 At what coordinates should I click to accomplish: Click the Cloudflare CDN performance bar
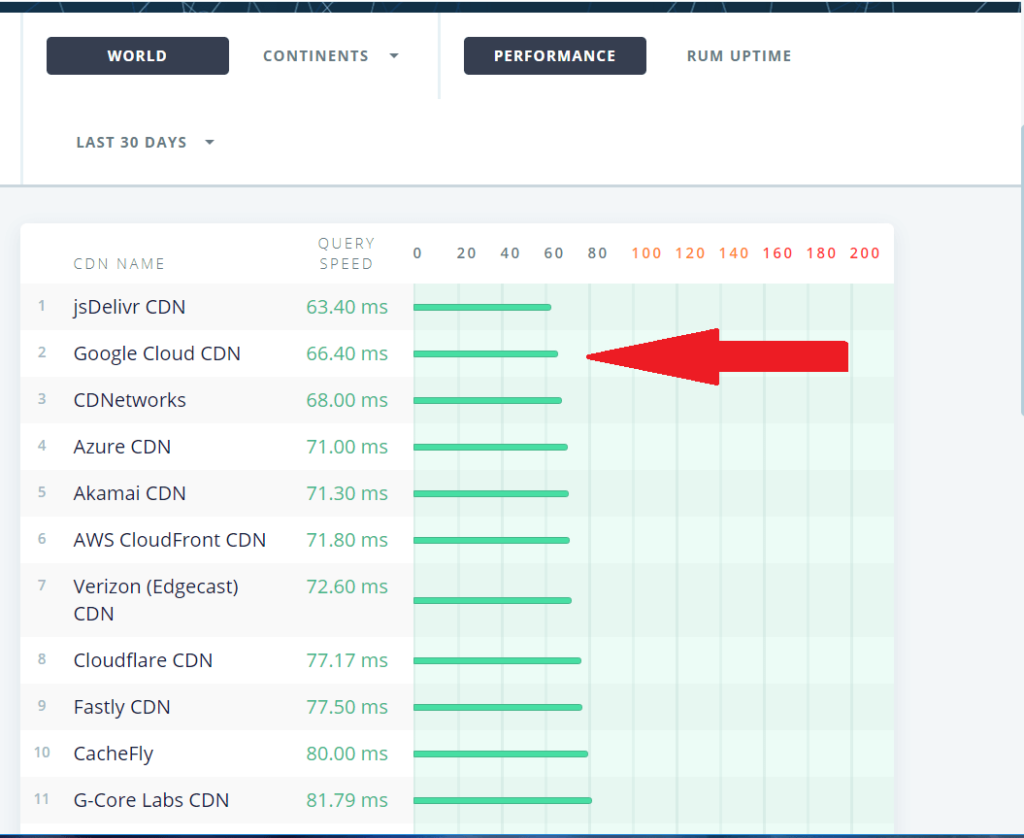[x=498, y=661]
